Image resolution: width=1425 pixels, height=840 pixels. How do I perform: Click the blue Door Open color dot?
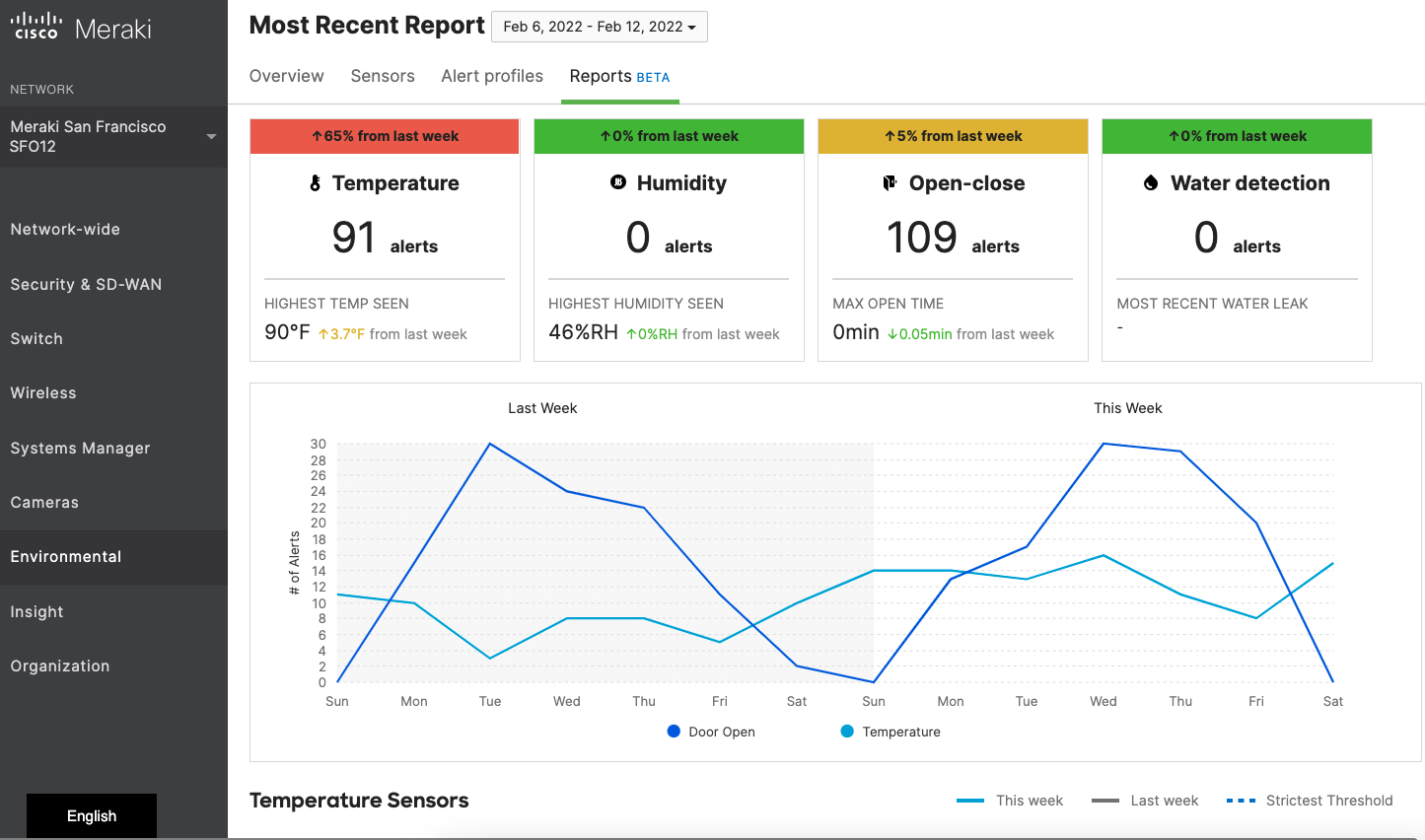(x=674, y=732)
